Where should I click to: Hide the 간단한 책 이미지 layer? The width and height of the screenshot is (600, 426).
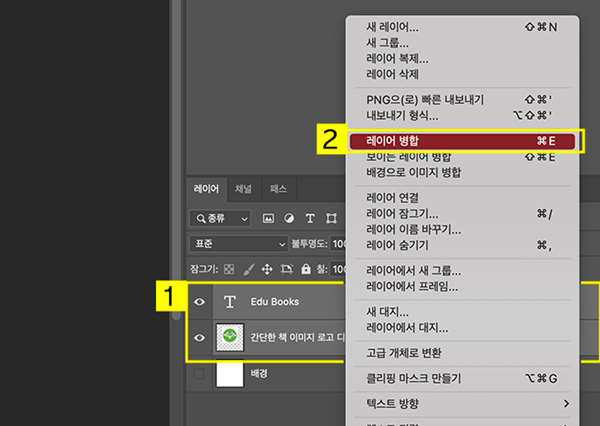[199, 338]
